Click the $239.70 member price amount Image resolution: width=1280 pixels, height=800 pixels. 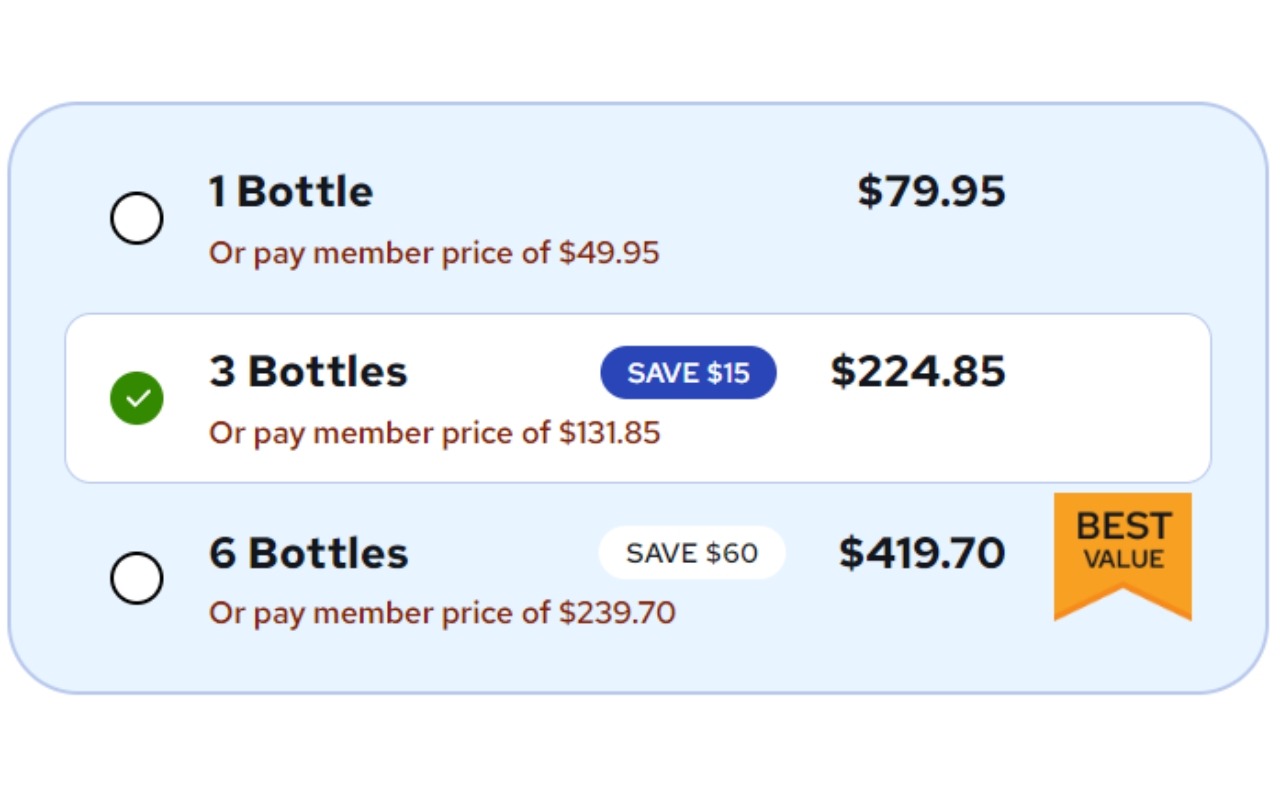pos(617,613)
